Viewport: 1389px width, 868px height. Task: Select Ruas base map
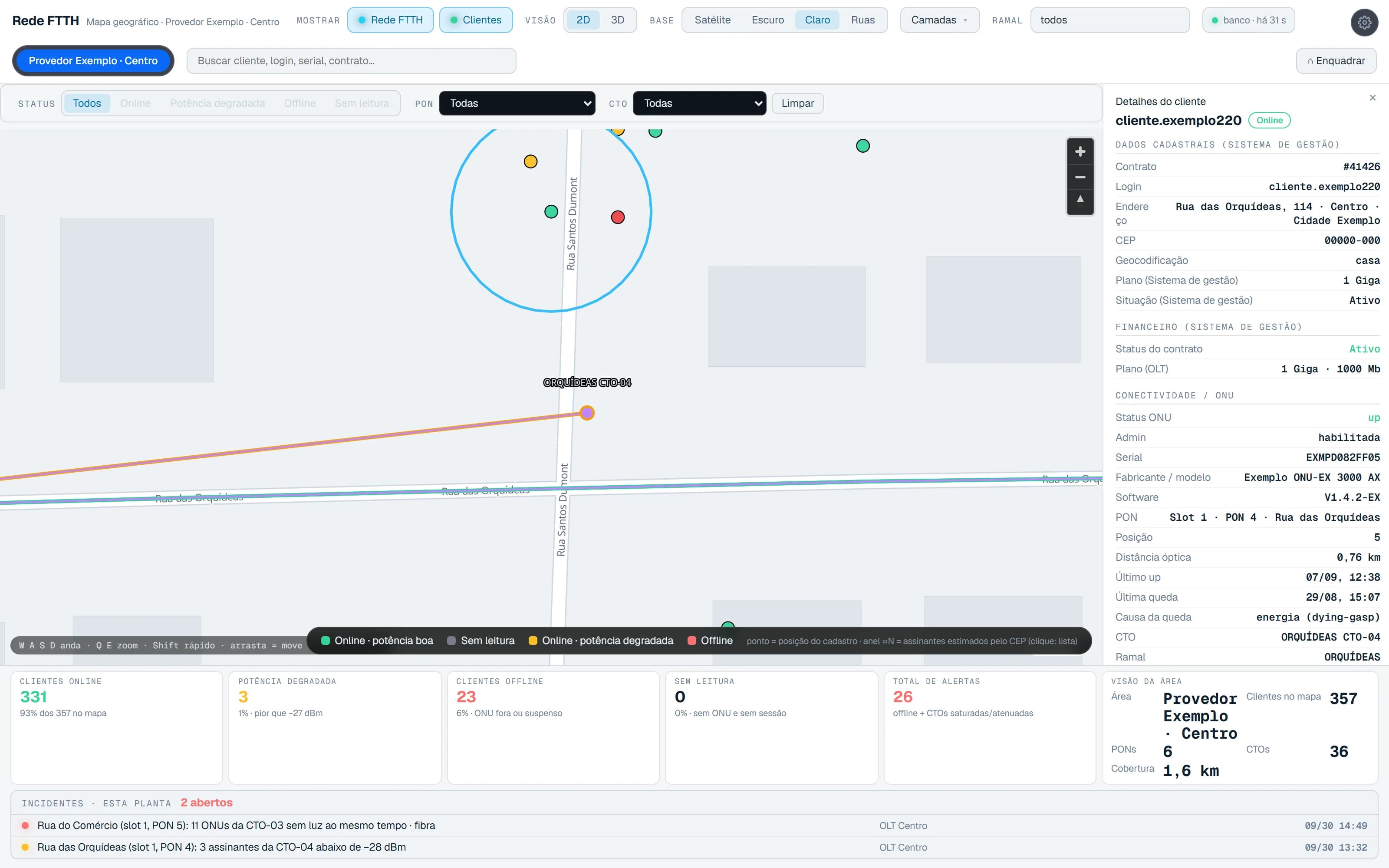(x=862, y=20)
